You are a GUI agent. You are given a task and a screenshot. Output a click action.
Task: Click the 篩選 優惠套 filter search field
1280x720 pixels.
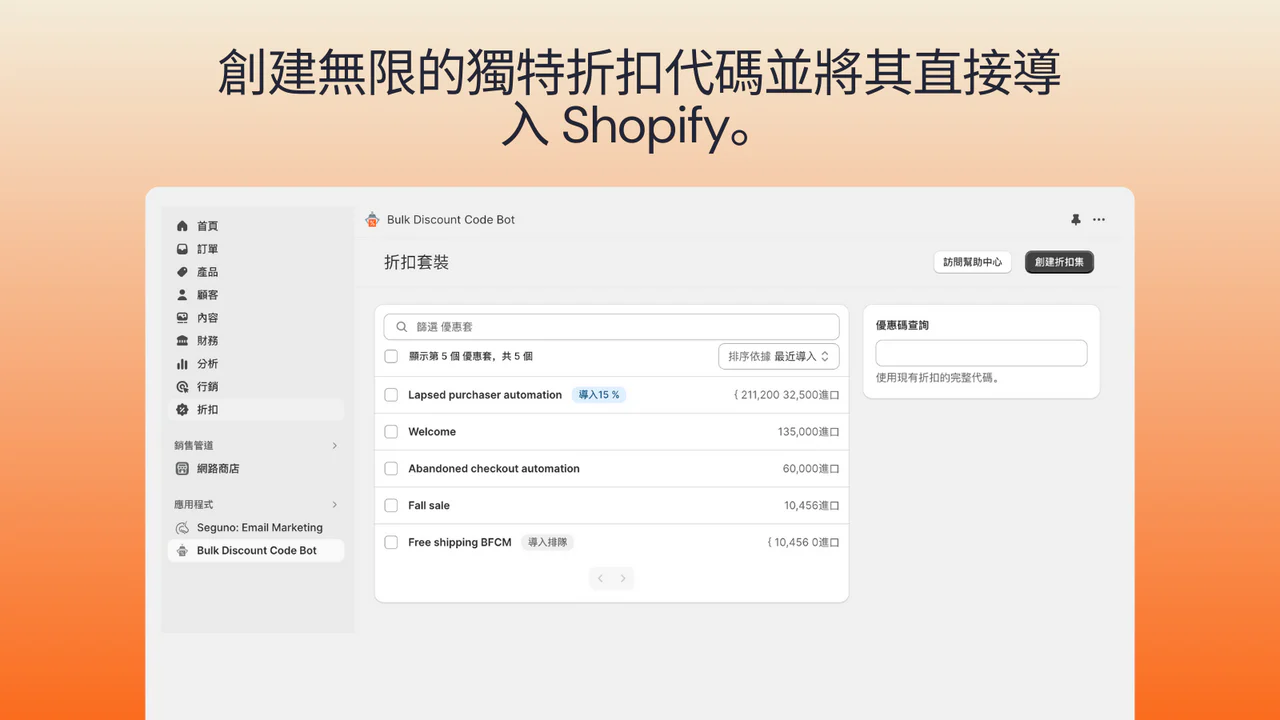pos(611,327)
